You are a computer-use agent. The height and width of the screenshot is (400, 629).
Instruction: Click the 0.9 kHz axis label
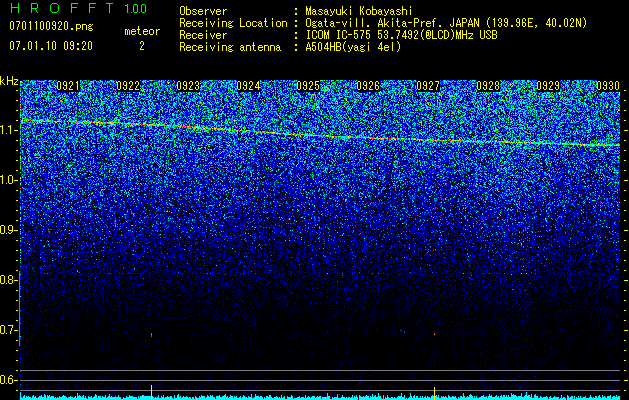9,230
